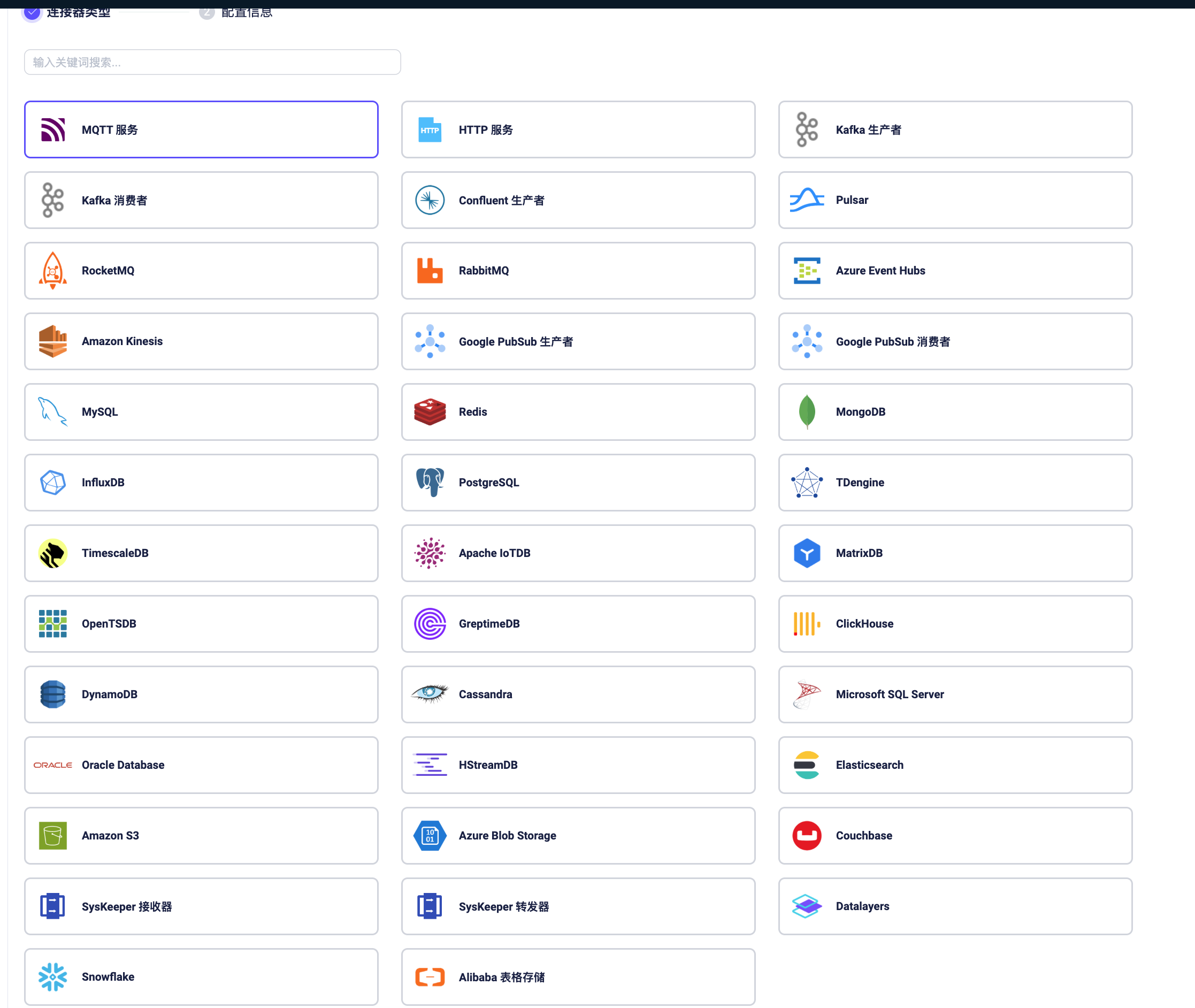Click the Apache IoTDB icon
The image size is (1195, 1008).
pos(430,553)
